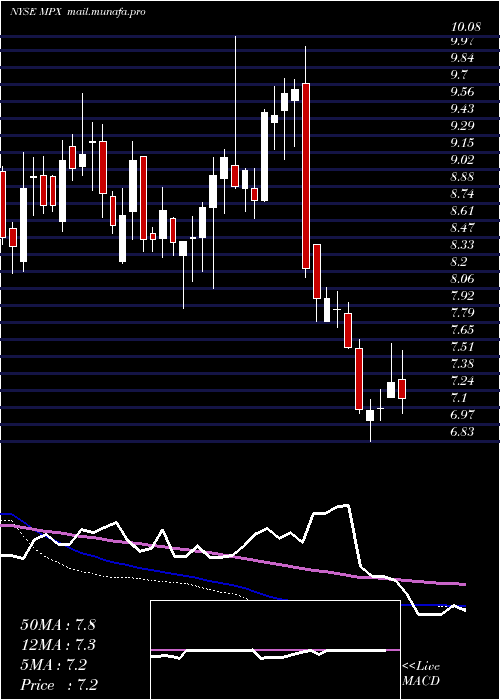Screen dimensions: 500x700
Task: Click the 9.43 price axis label
Action: click(462, 109)
